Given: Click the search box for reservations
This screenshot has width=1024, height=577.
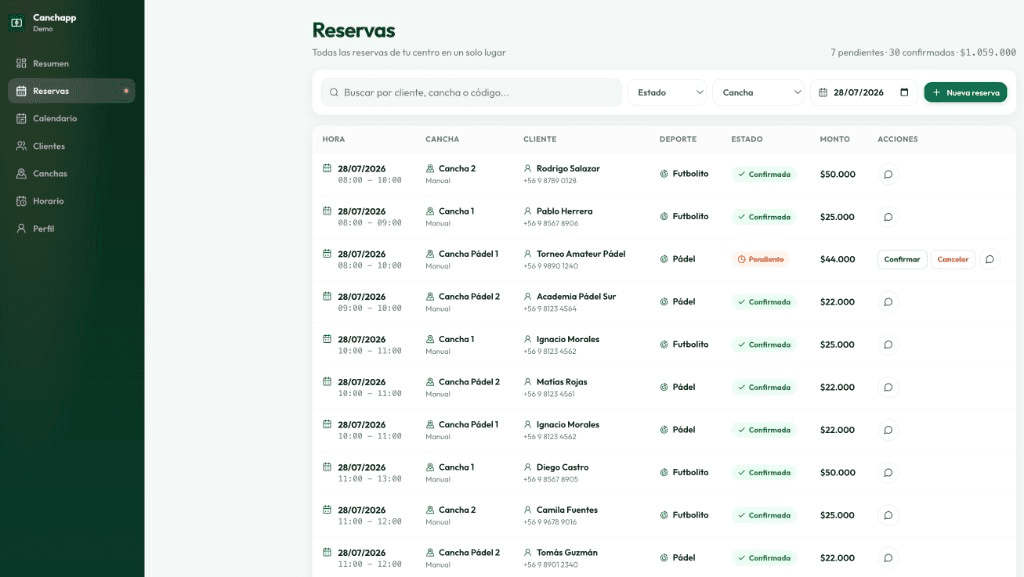Looking at the screenshot, I should [471, 93].
